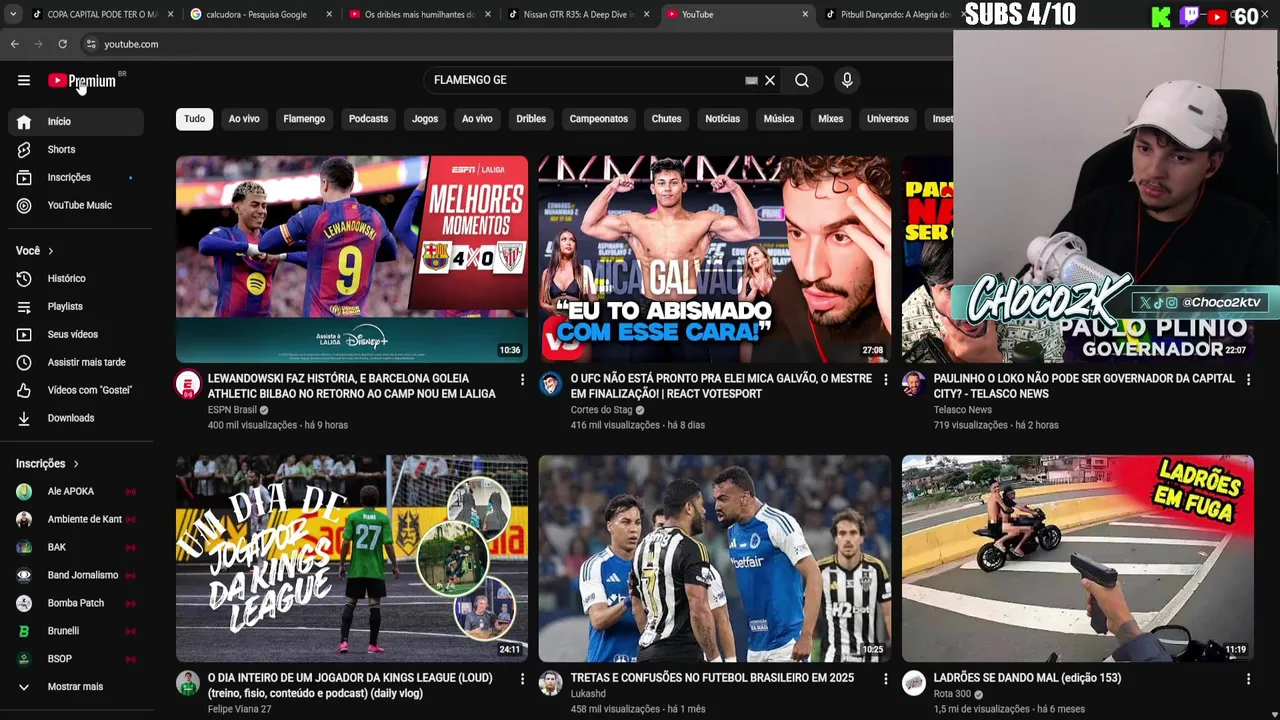Select the first Ao vivo chip
Image resolution: width=1280 pixels, height=720 pixels.
coord(244,118)
